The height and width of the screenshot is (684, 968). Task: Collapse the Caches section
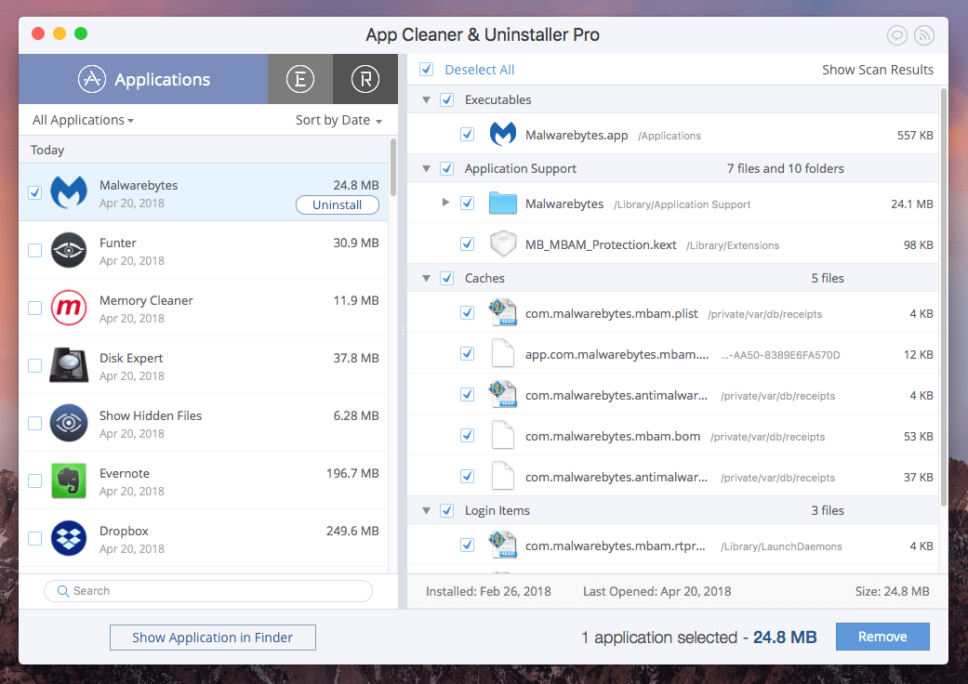[426, 278]
